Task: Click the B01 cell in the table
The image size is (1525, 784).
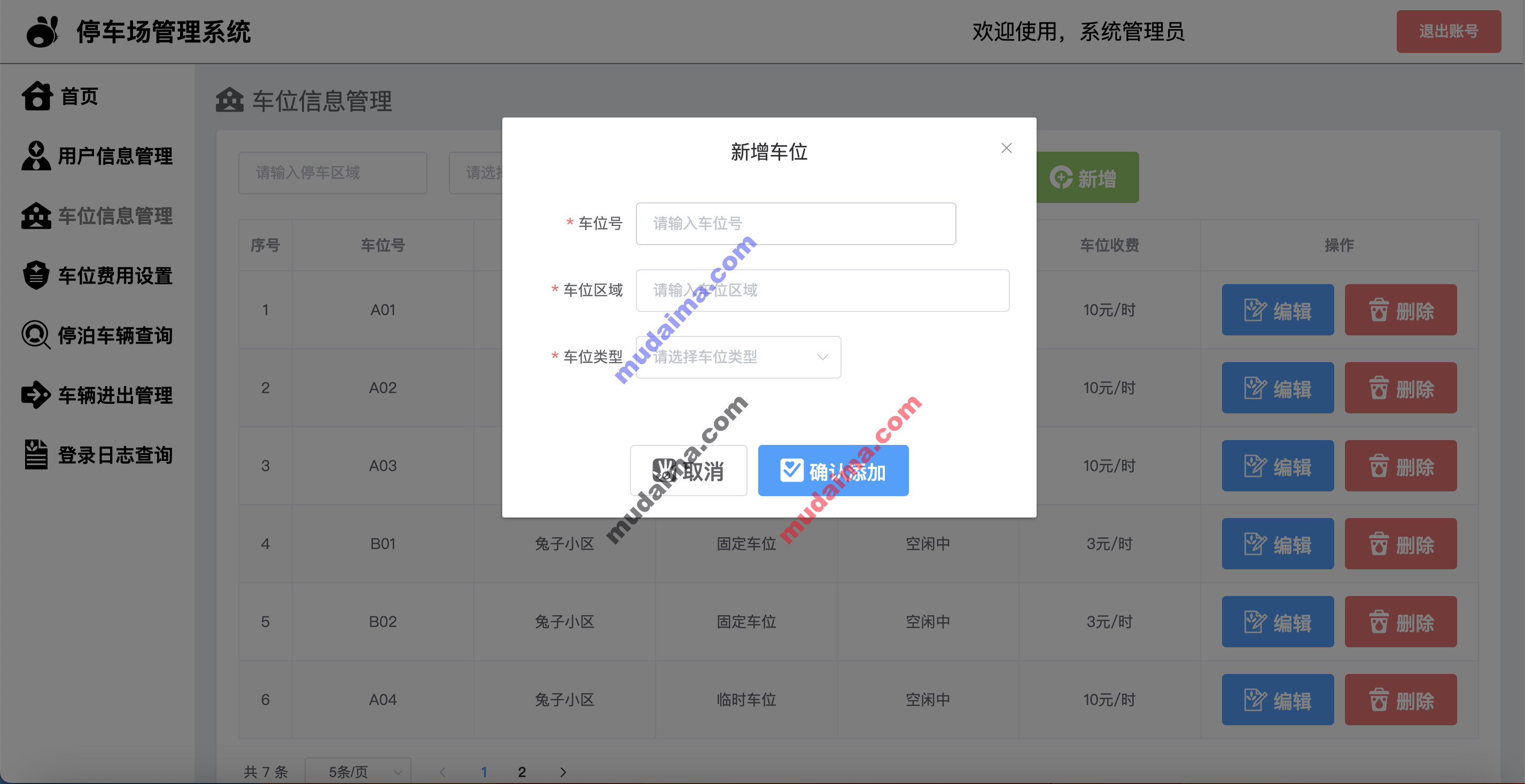Action: click(x=383, y=544)
